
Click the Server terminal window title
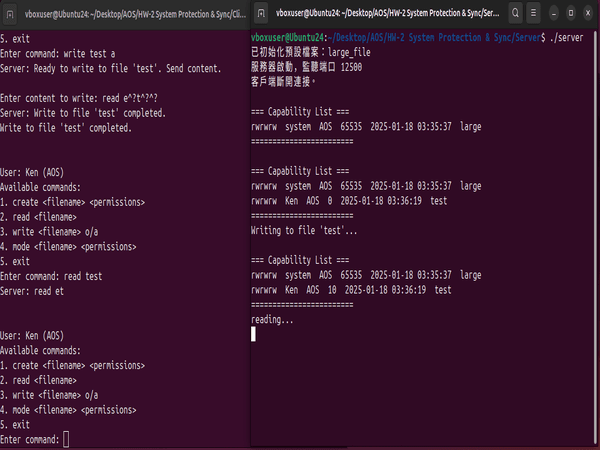387,13
